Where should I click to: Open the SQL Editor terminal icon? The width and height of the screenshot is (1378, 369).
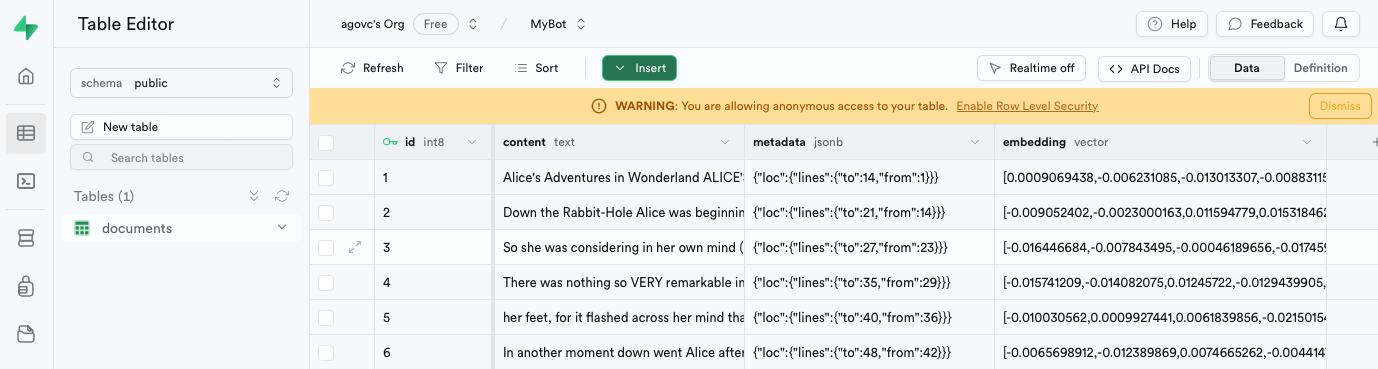(26, 181)
